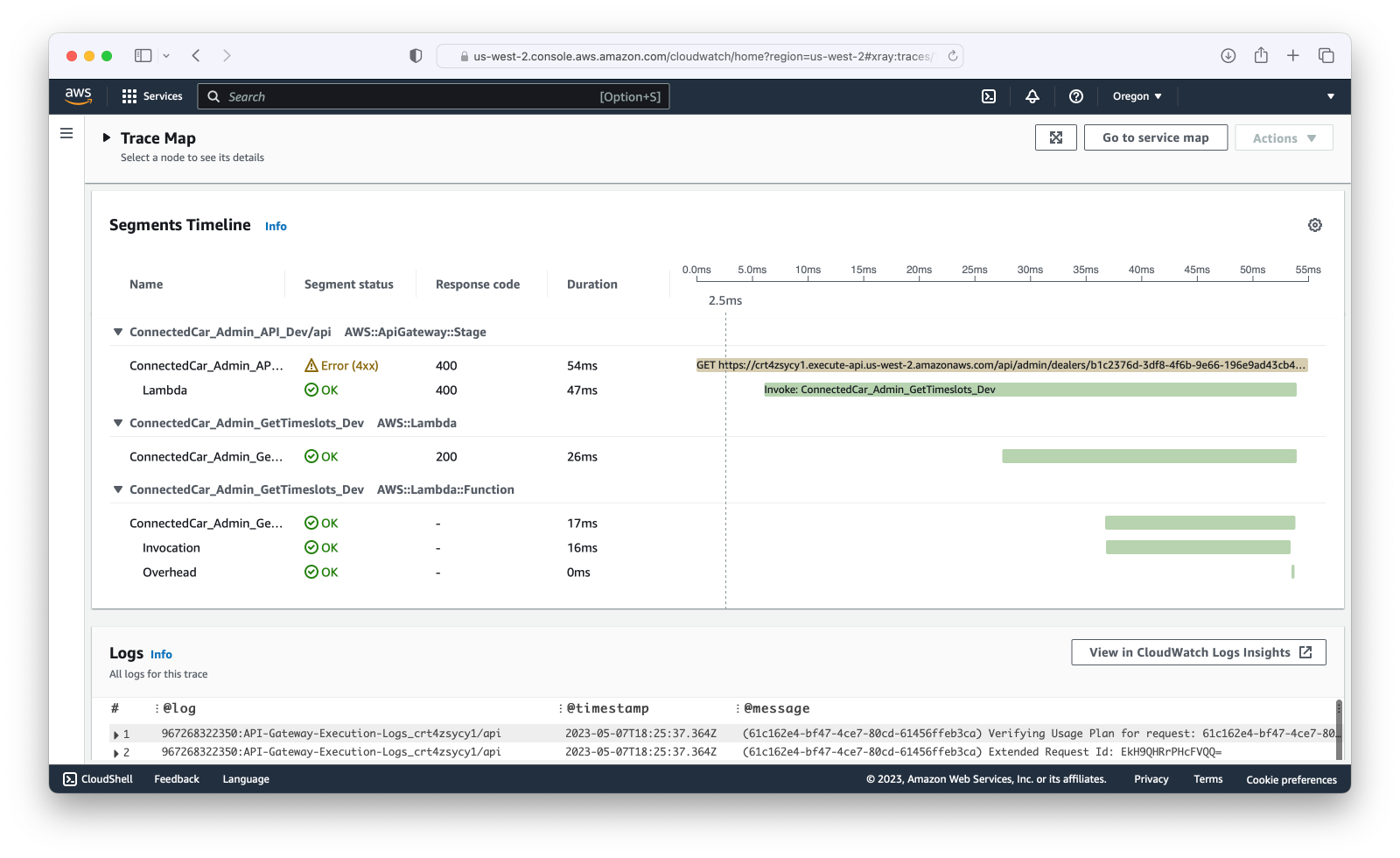Click the Safari privacy shield icon
Image resolution: width=1400 pixels, height=858 pixels.
(x=416, y=56)
